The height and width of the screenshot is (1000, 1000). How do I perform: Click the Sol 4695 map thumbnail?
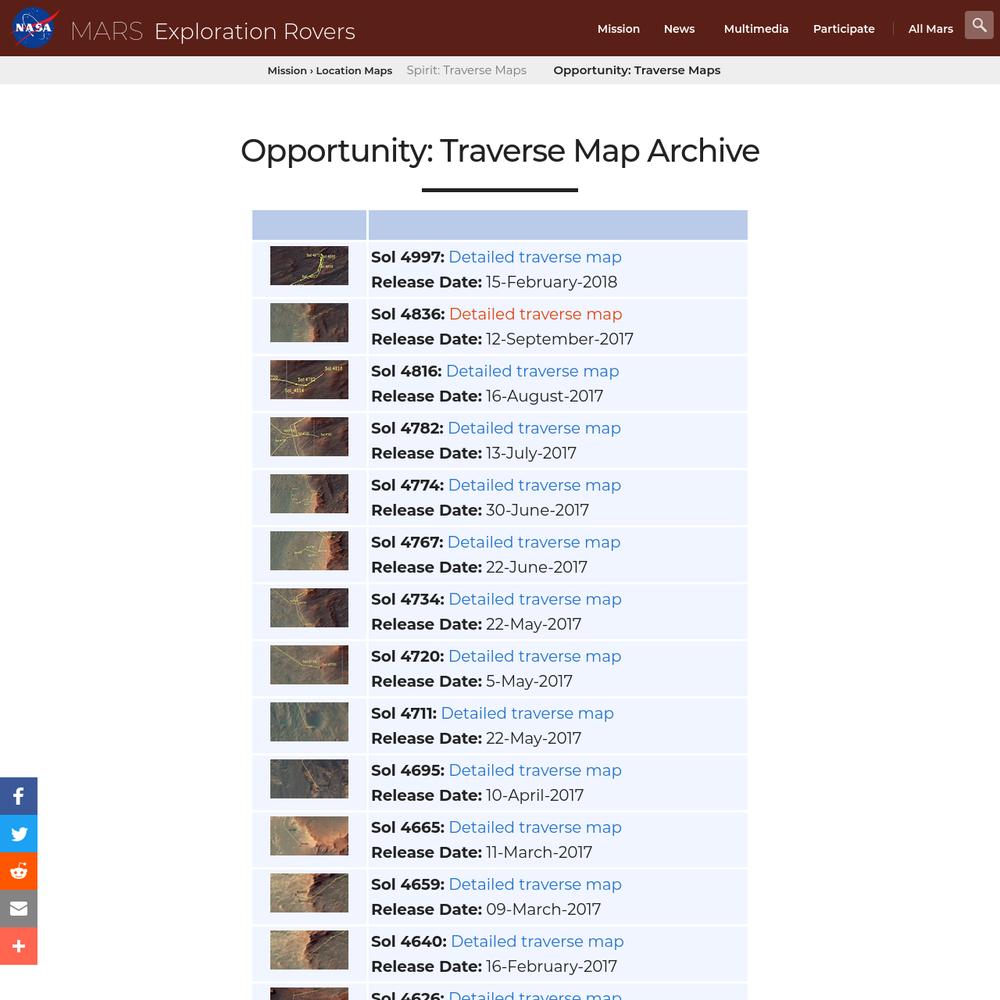tap(309, 779)
